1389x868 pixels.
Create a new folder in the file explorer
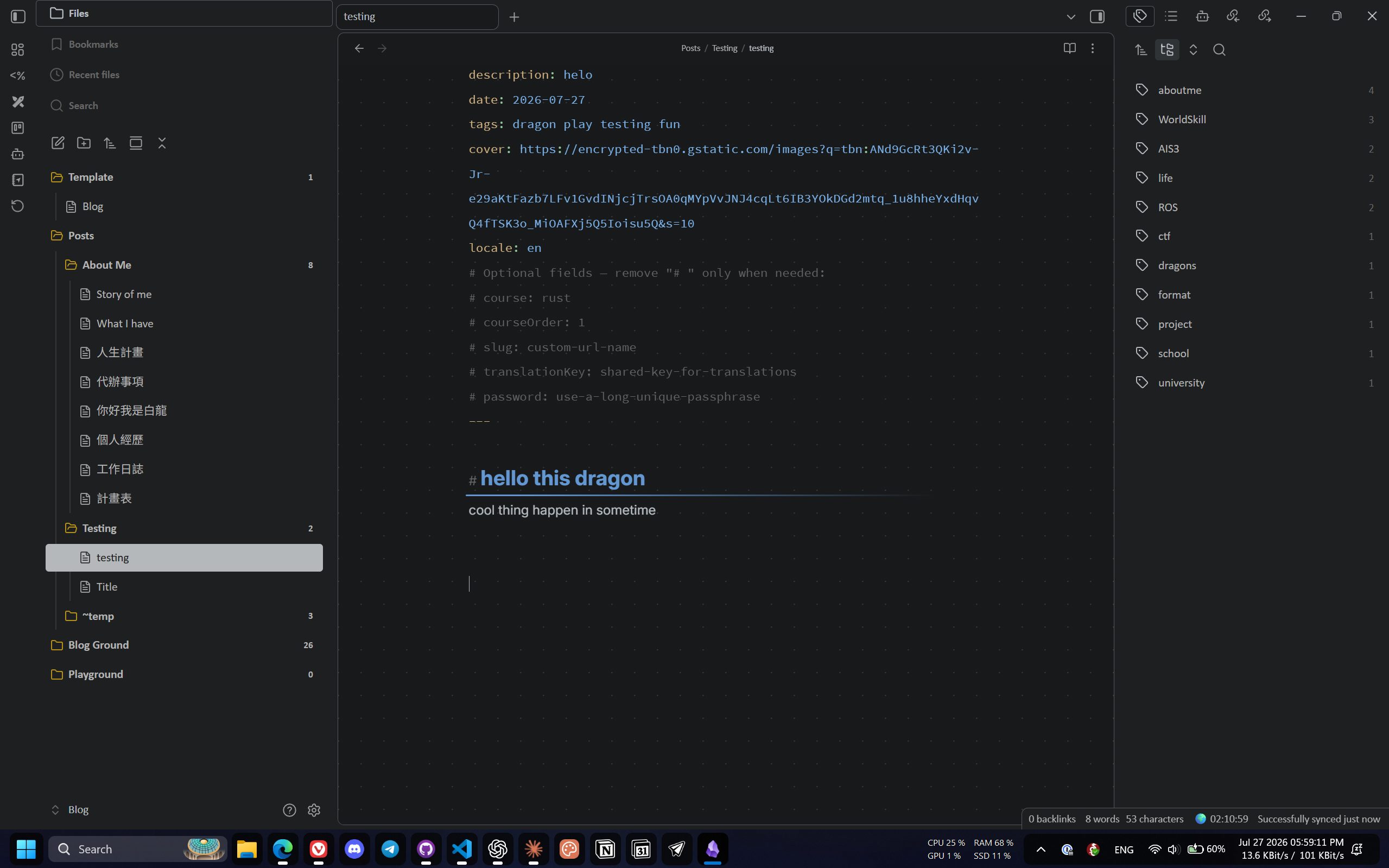(84, 143)
